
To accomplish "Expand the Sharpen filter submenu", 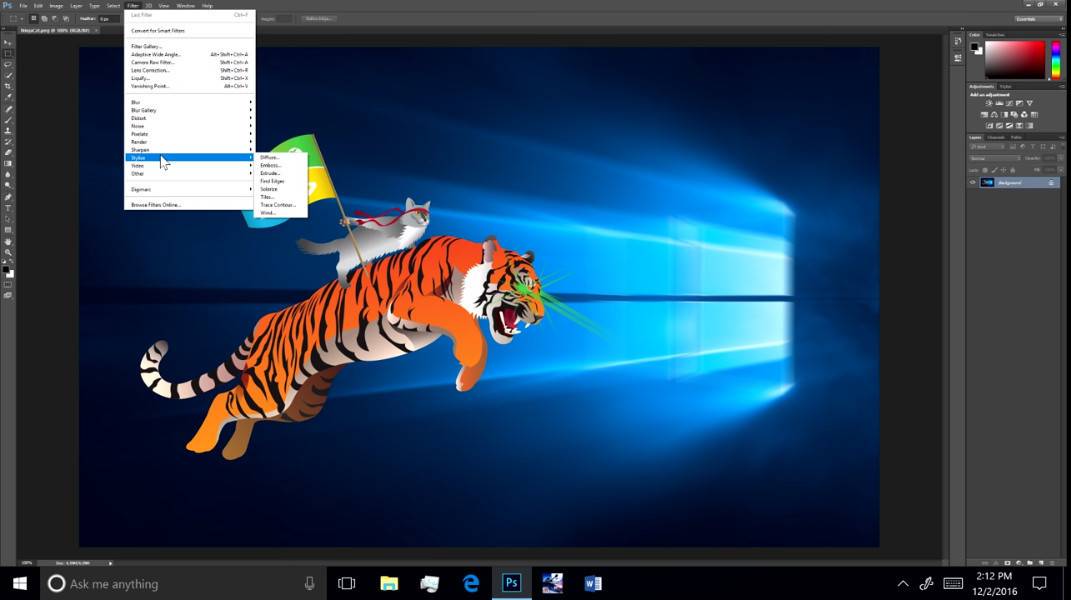I will coord(190,150).
